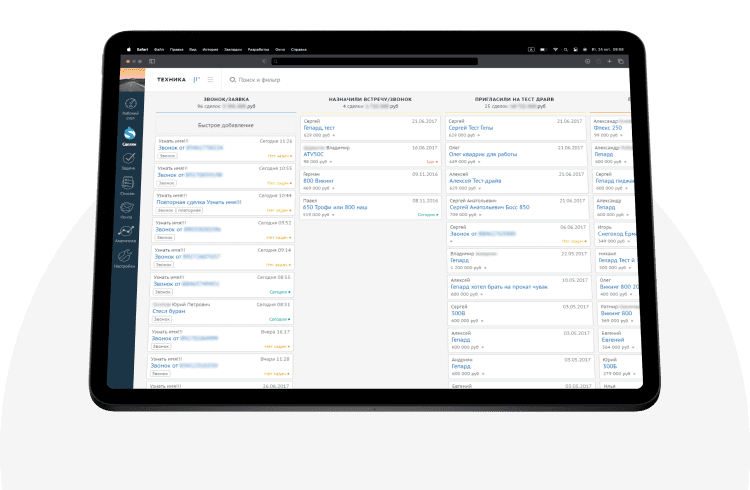Image resolution: width=750 pixels, height=490 pixels.
Task: Click the Wi-Fi status icon in menu bar
Action: tap(555, 49)
